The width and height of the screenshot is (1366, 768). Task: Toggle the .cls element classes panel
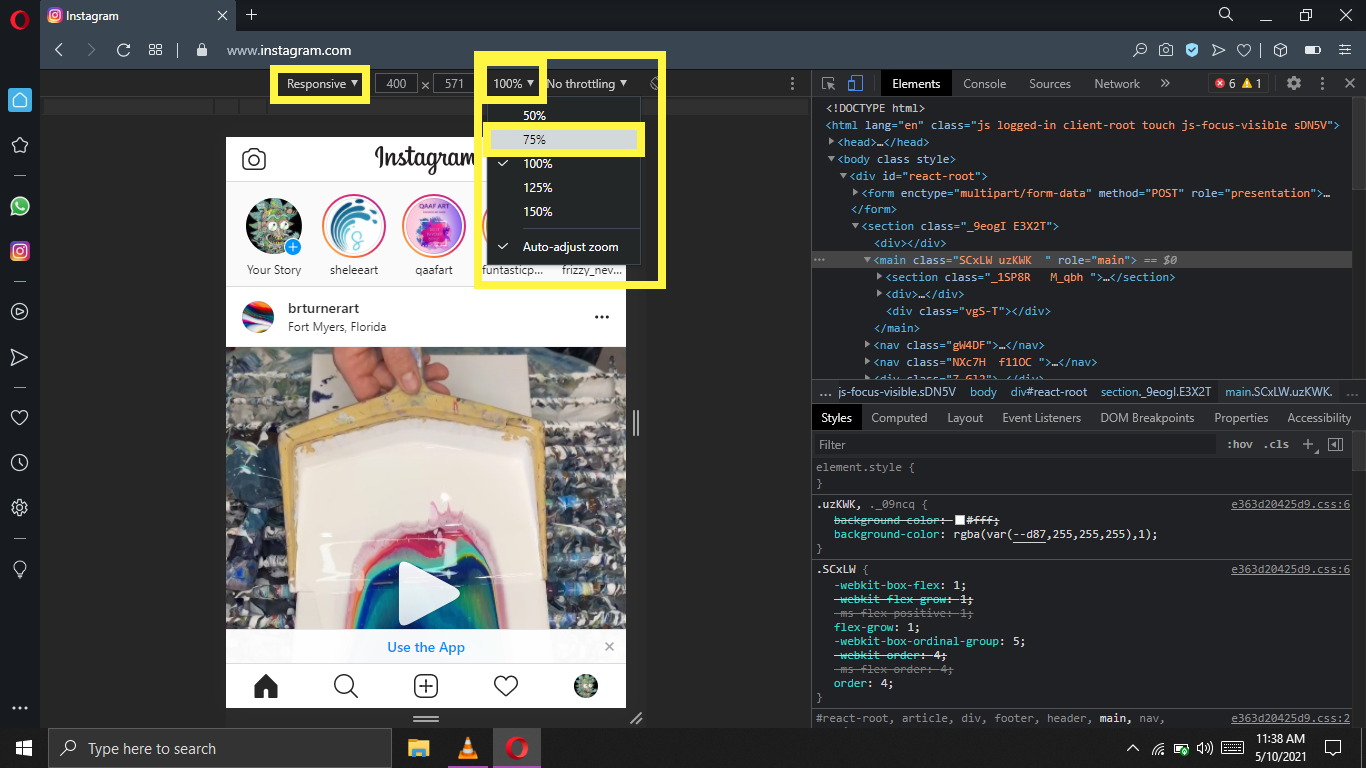[x=1278, y=444]
